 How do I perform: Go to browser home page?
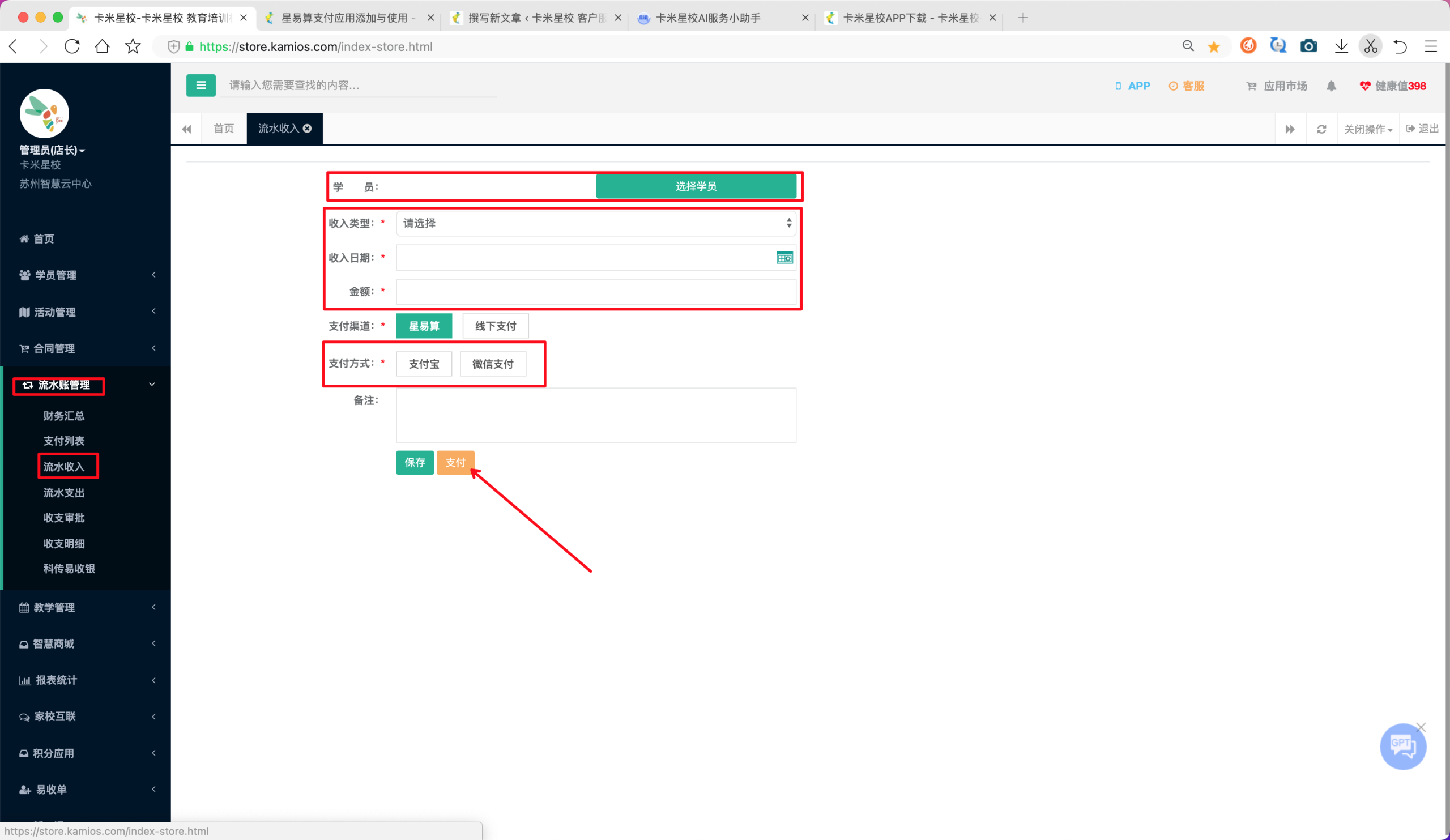(x=103, y=46)
